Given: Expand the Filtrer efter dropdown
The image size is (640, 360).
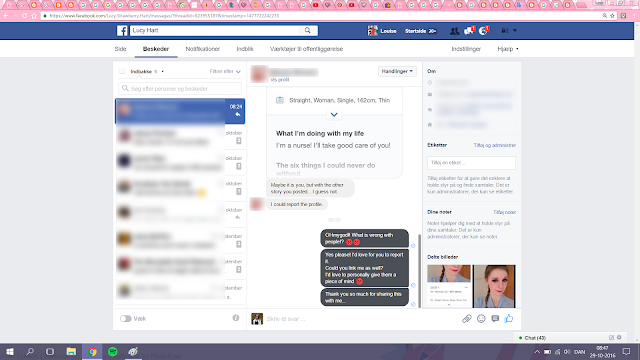Looking at the screenshot, I should [225, 71].
